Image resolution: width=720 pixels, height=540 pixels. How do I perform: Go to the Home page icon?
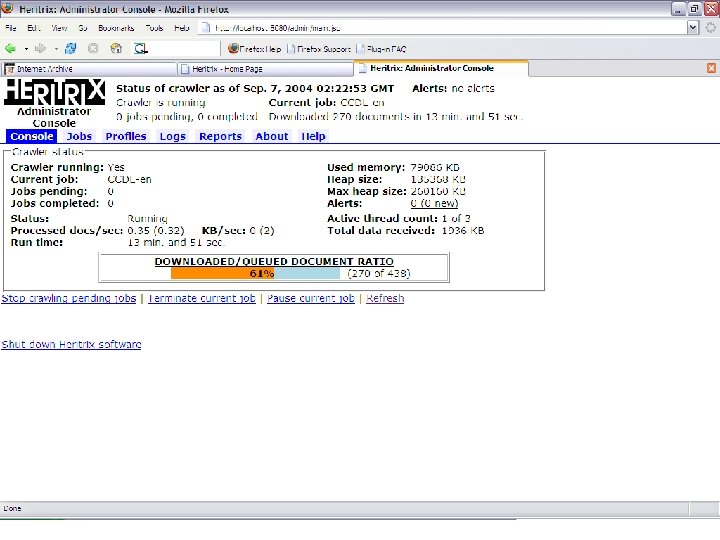(116, 48)
